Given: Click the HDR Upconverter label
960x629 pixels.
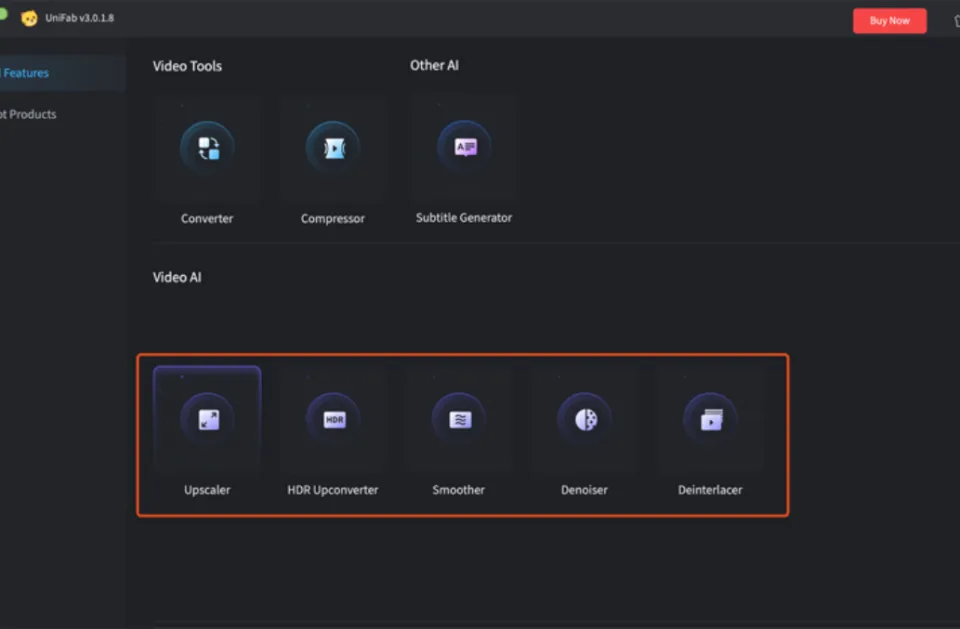Looking at the screenshot, I should (332, 490).
